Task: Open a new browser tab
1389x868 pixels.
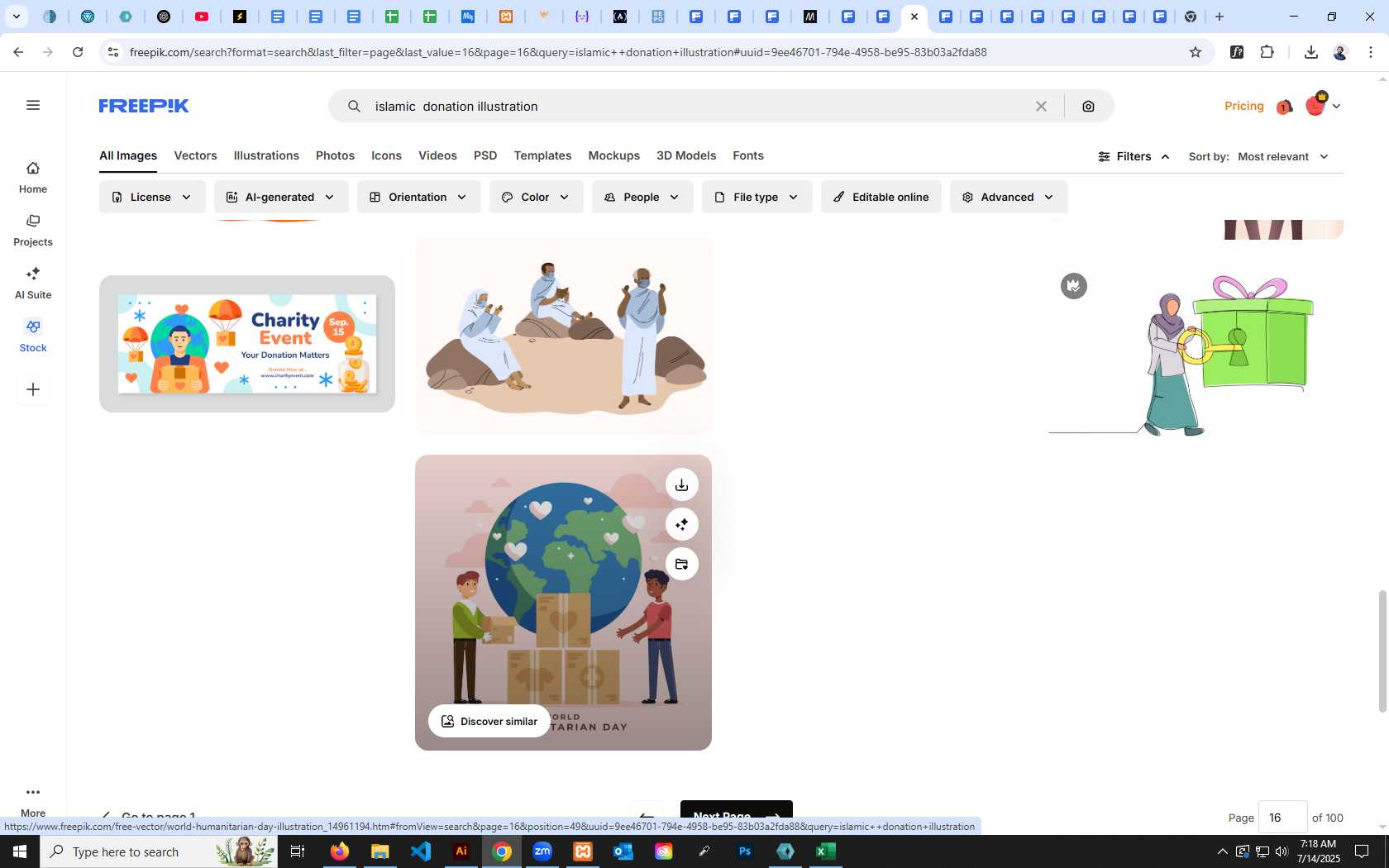Action: [x=1220, y=17]
